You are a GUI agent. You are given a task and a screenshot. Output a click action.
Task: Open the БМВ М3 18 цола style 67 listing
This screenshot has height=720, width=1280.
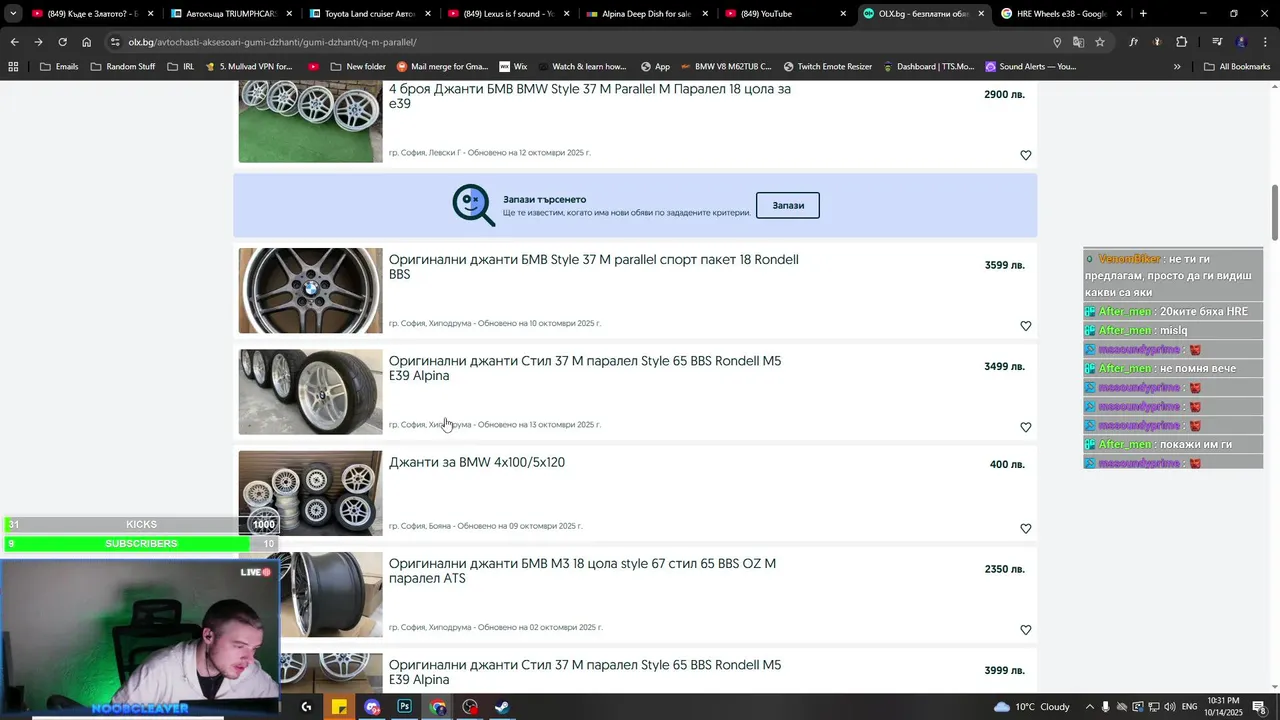[582, 571]
